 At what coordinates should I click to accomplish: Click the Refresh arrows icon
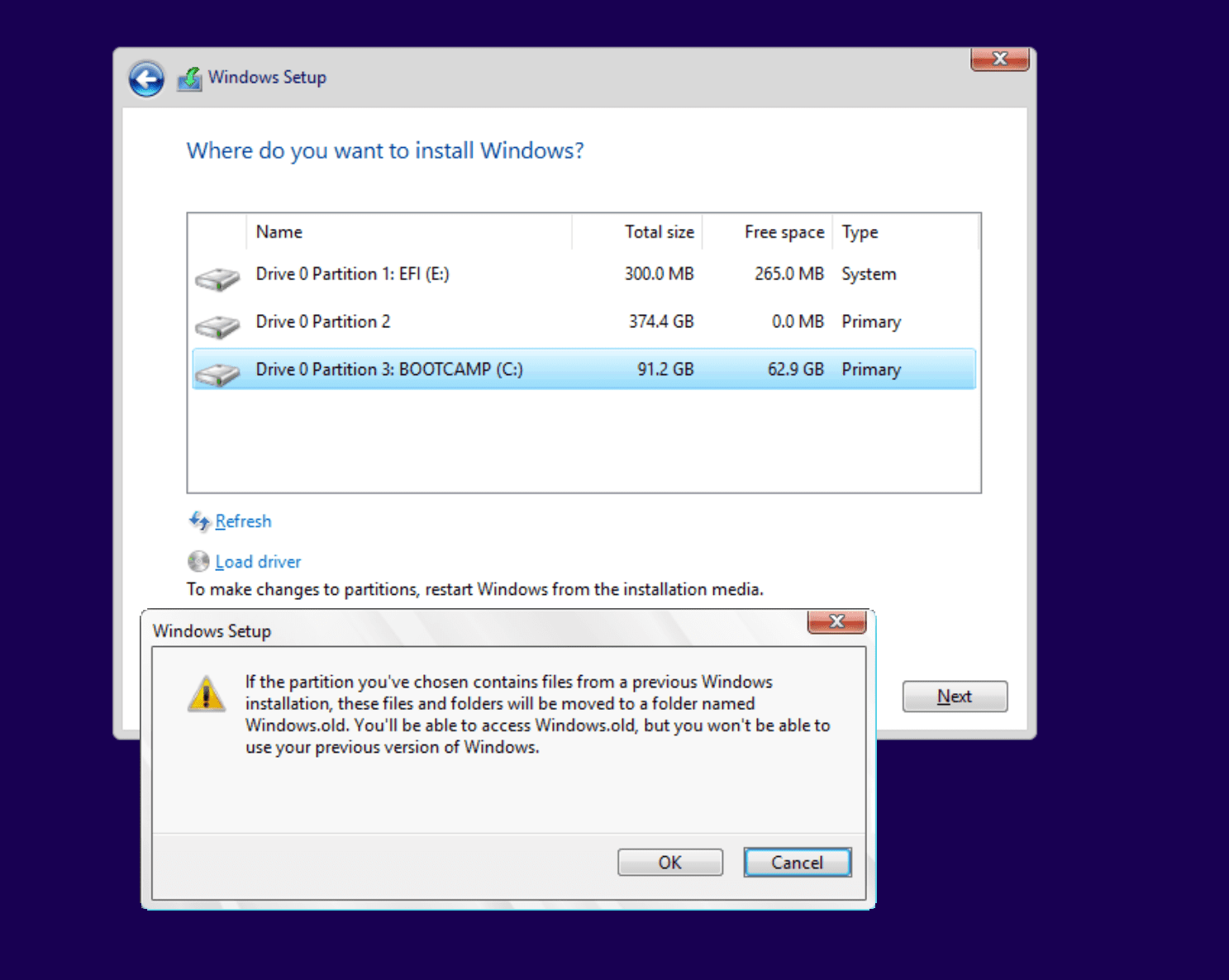coord(199,521)
